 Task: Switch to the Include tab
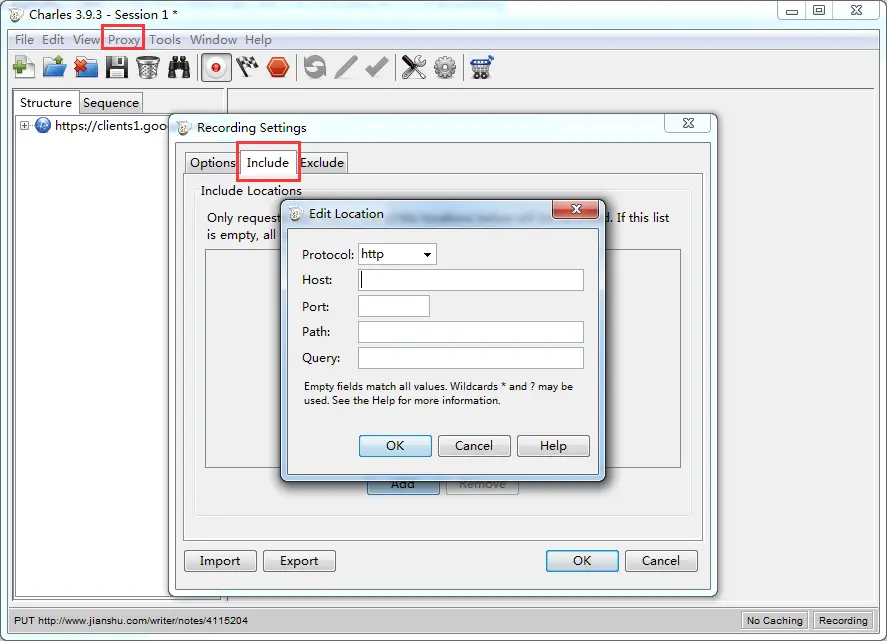click(x=268, y=162)
